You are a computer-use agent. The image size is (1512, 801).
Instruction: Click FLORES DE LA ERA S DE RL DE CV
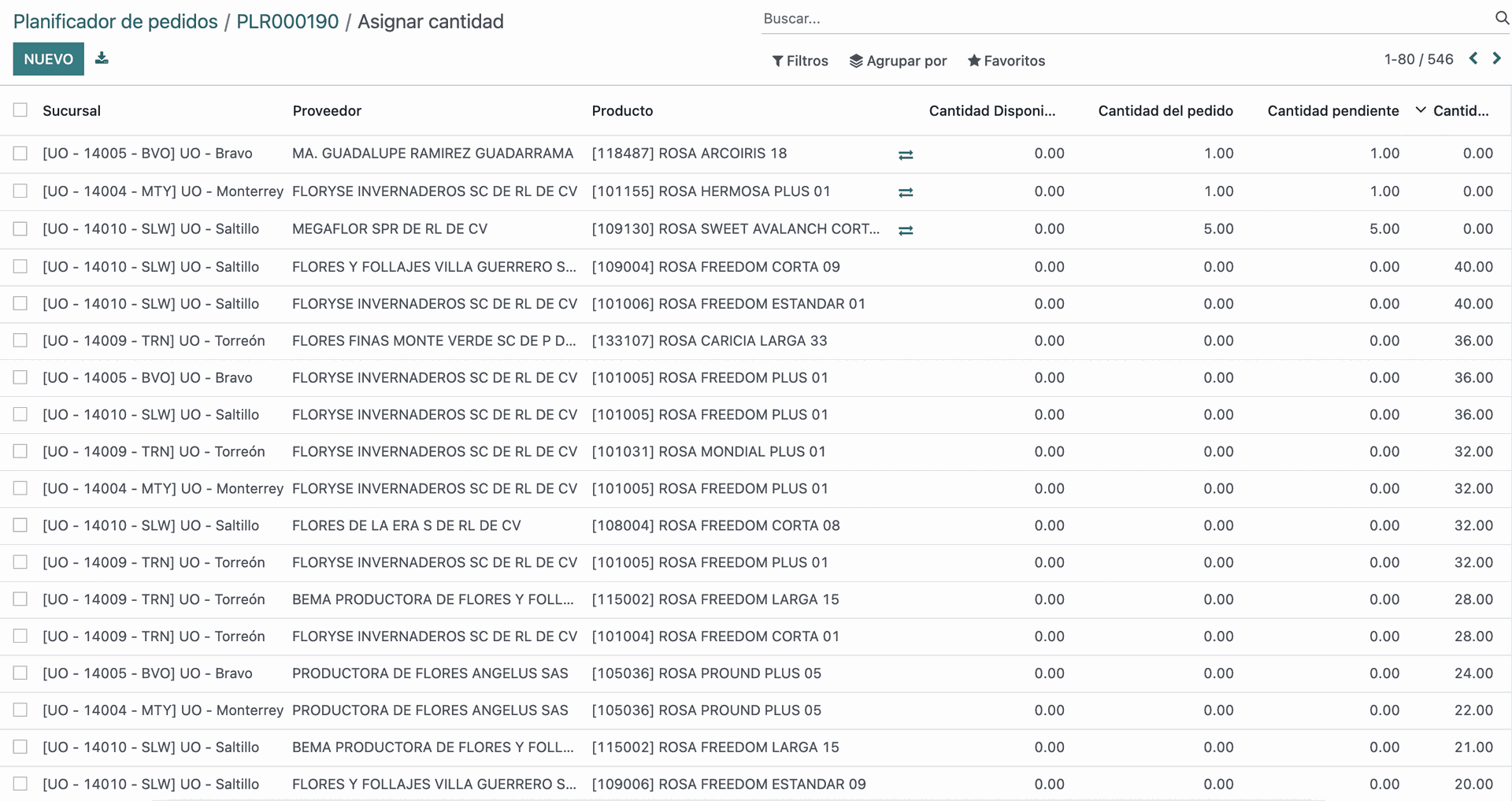click(x=406, y=525)
